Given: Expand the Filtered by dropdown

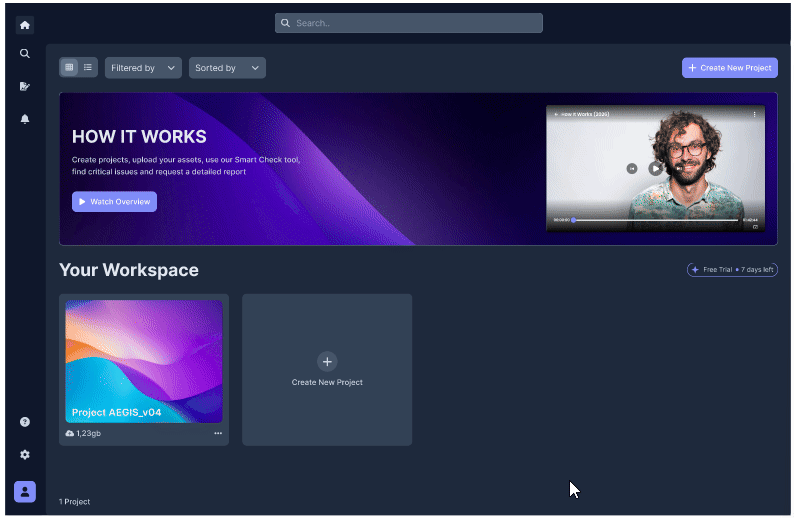Looking at the screenshot, I should pos(143,68).
